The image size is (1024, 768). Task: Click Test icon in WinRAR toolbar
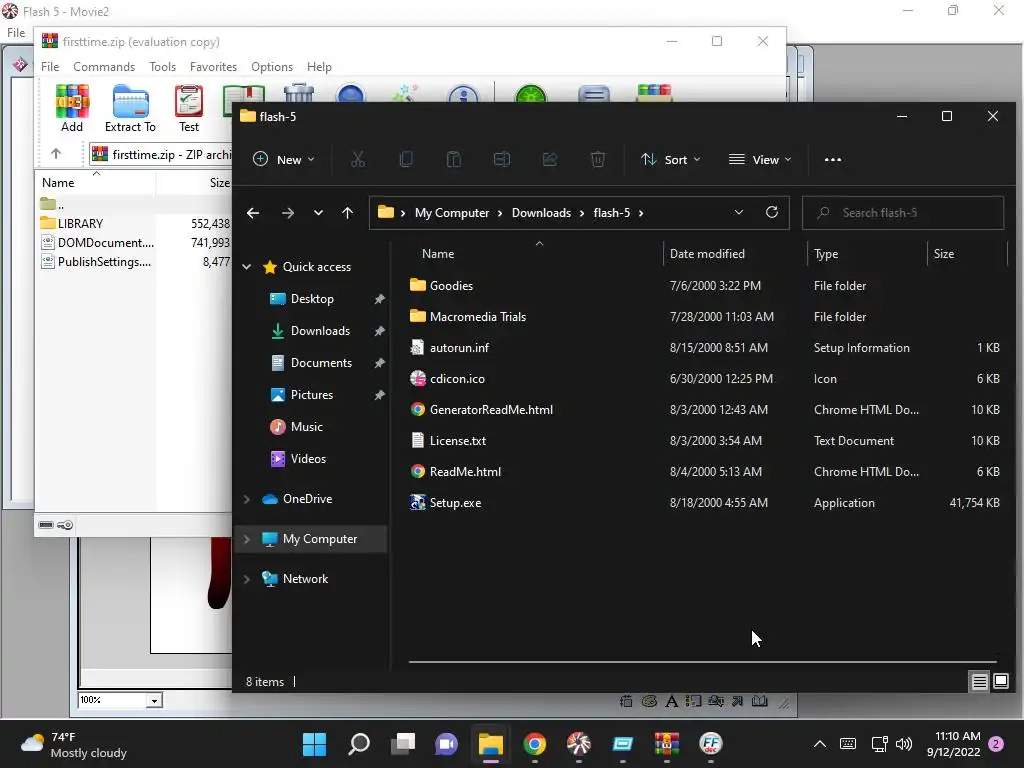click(189, 109)
